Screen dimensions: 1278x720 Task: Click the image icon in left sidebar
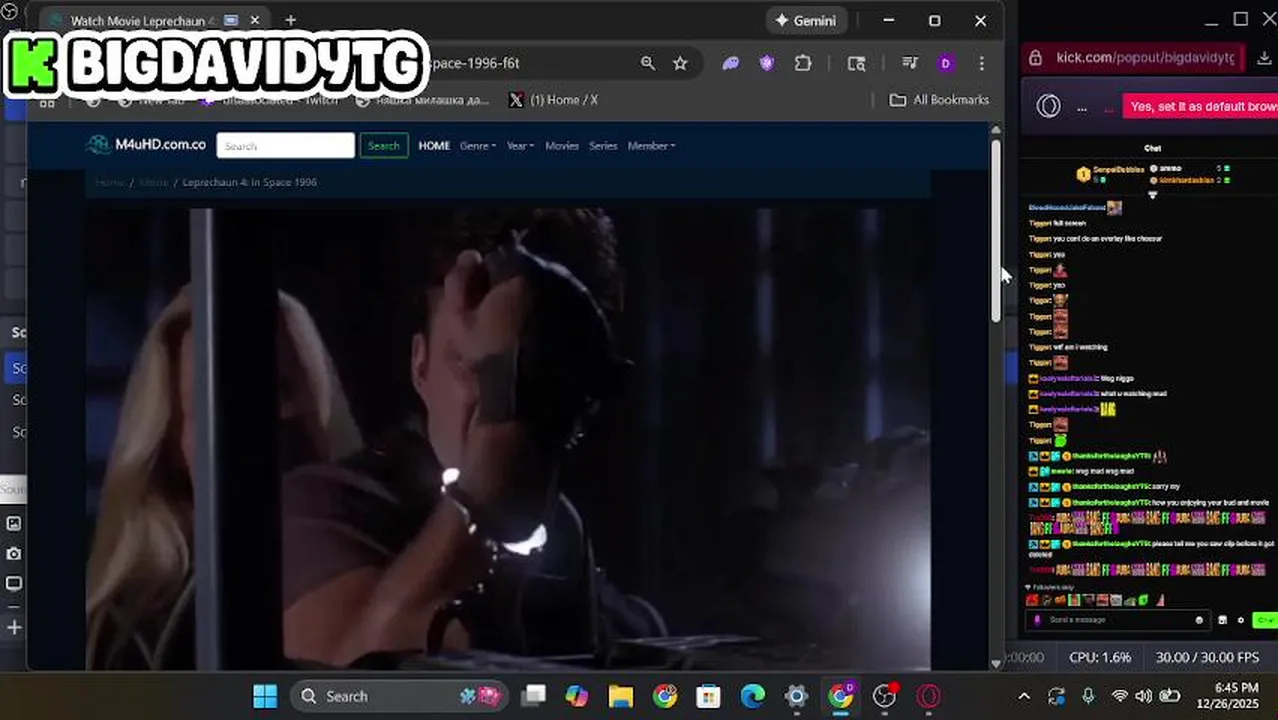pyautogui.click(x=14, y=523)
